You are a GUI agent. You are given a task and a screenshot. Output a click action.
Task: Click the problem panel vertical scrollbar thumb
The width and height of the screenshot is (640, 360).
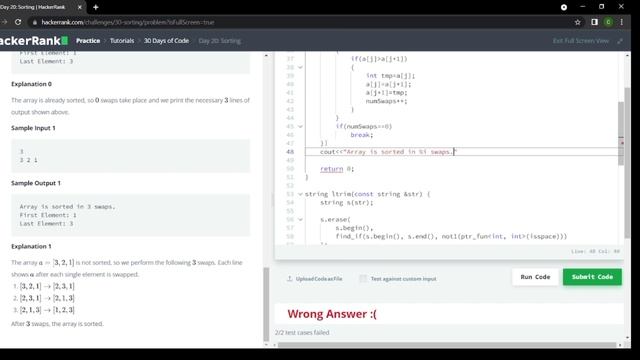click(266, 304)
